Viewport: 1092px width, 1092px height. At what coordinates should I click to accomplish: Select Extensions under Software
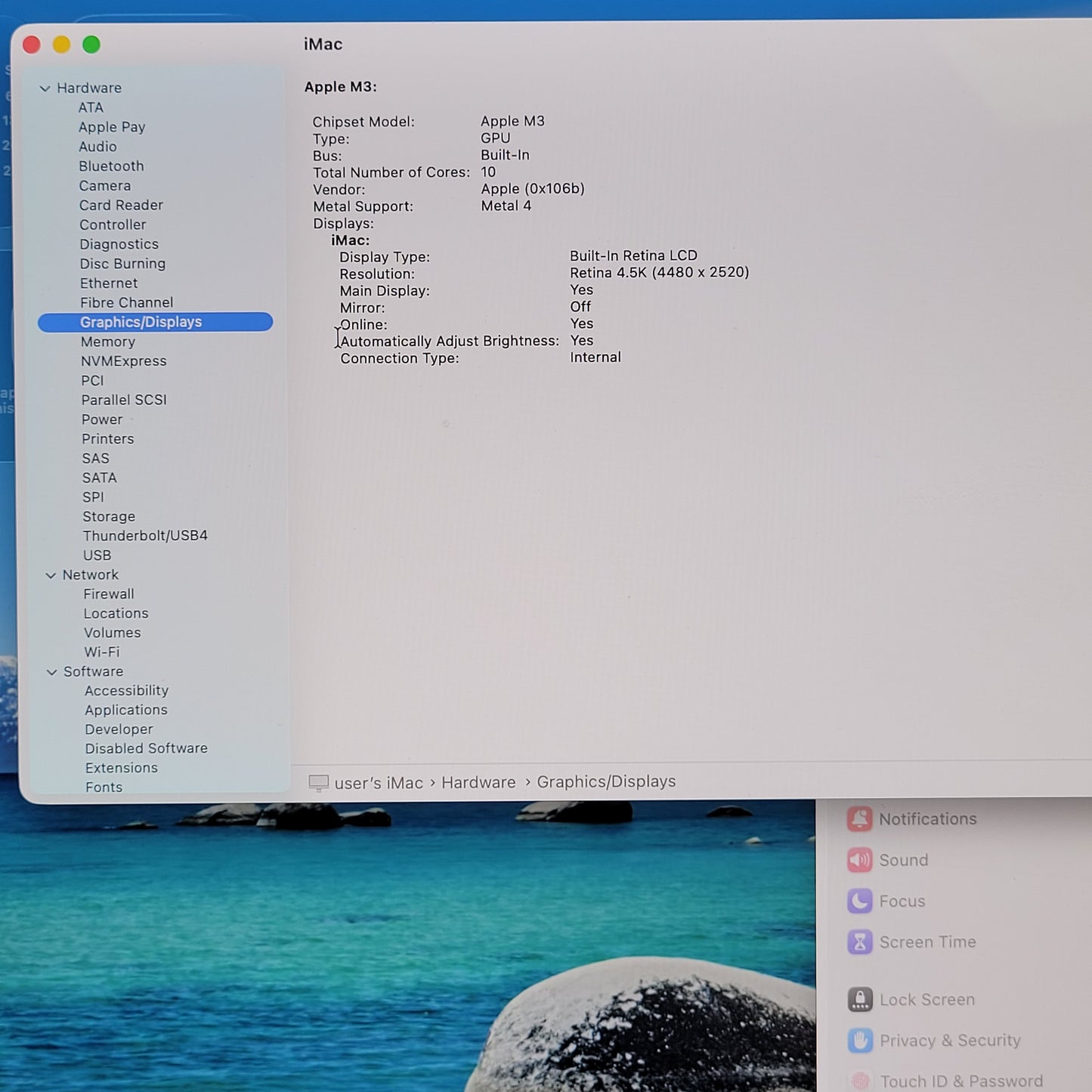[122, 768]
